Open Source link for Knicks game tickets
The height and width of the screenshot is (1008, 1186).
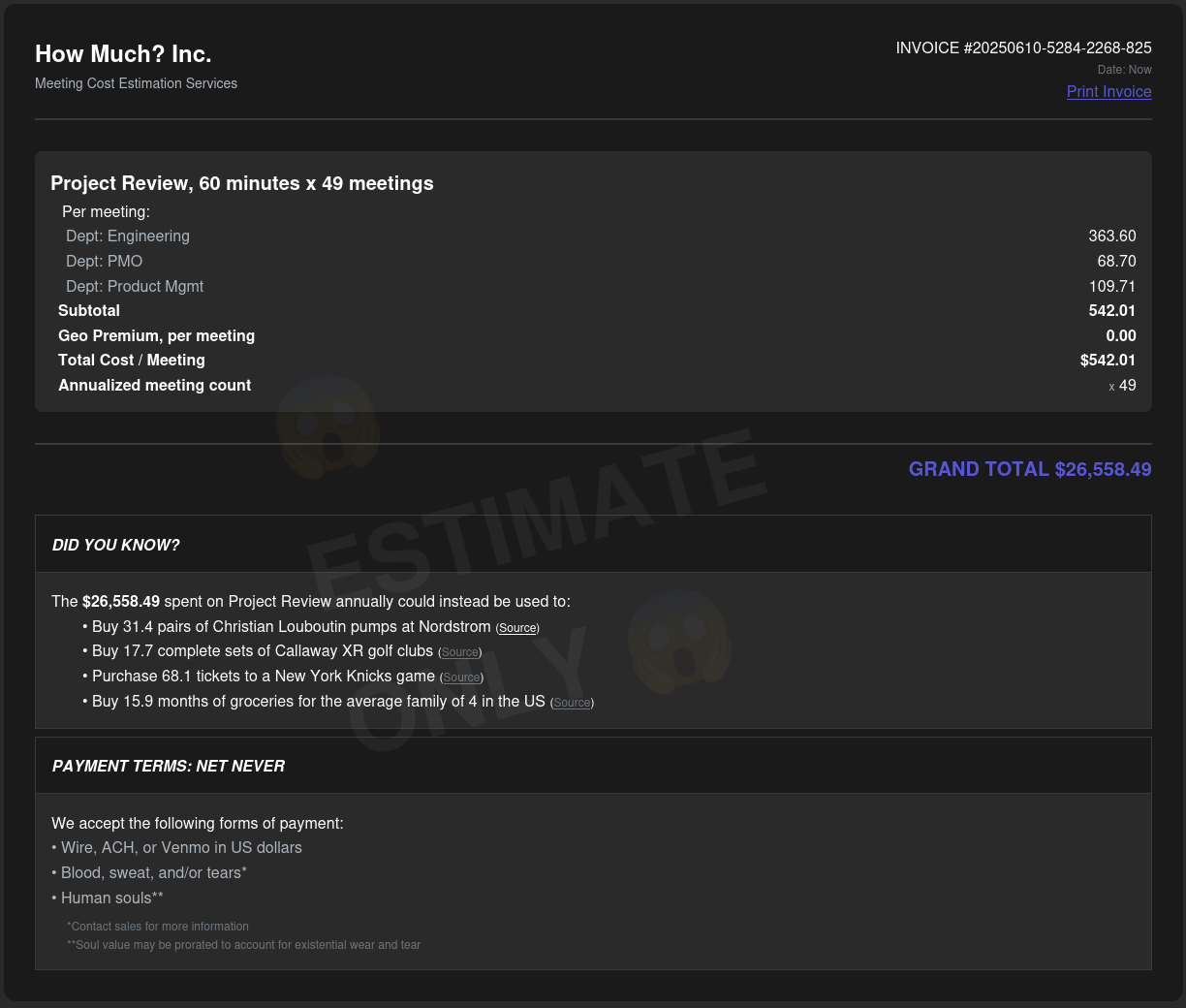(x=461, y=677)
